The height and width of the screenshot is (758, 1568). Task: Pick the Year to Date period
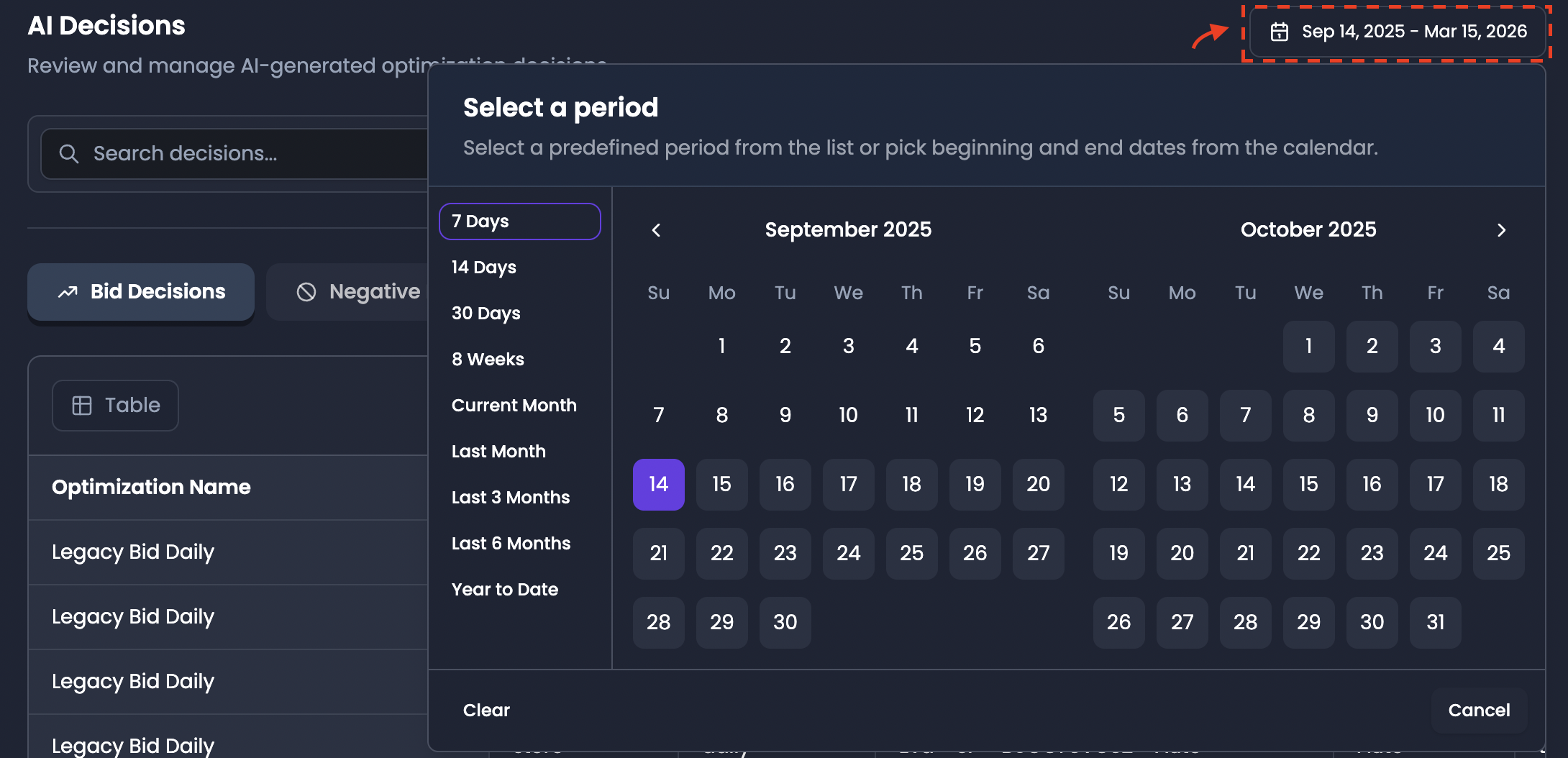pyautogui.click(x=505, y=590)
